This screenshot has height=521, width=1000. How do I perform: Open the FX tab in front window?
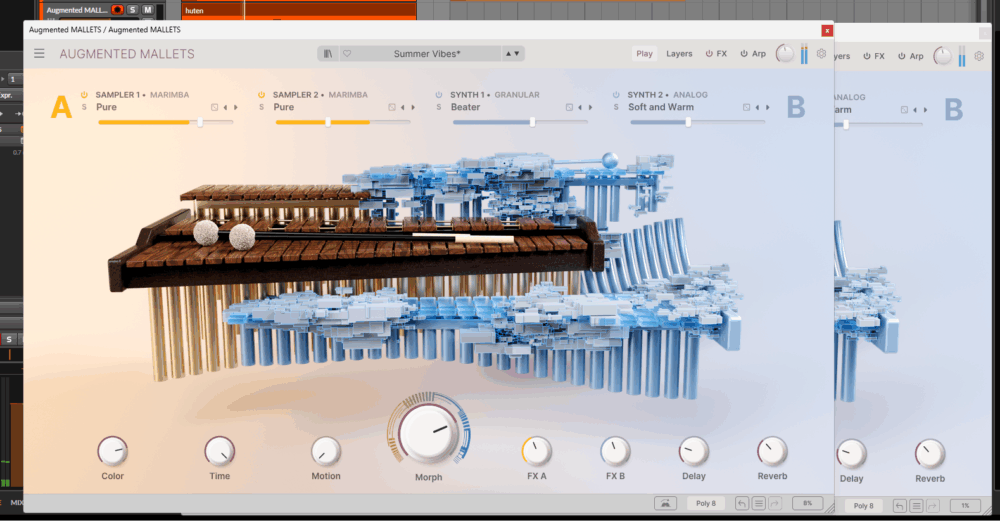(716, 54)
